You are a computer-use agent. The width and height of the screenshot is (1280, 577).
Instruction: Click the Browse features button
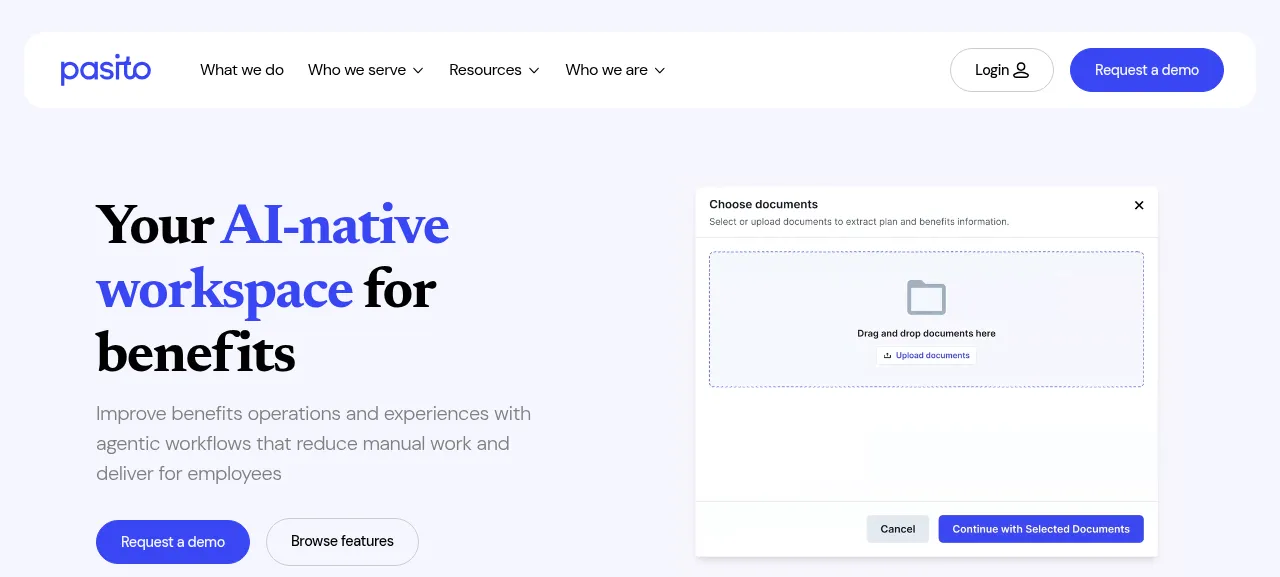[x=342, y=542]
